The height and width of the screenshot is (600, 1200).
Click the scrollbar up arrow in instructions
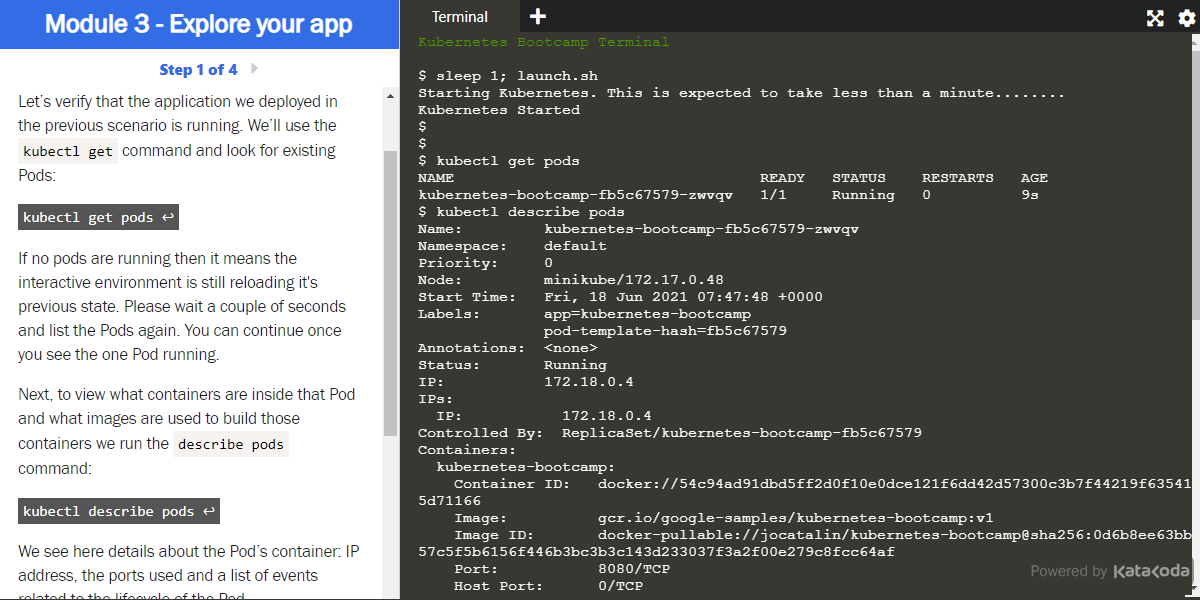pos(390,97)
